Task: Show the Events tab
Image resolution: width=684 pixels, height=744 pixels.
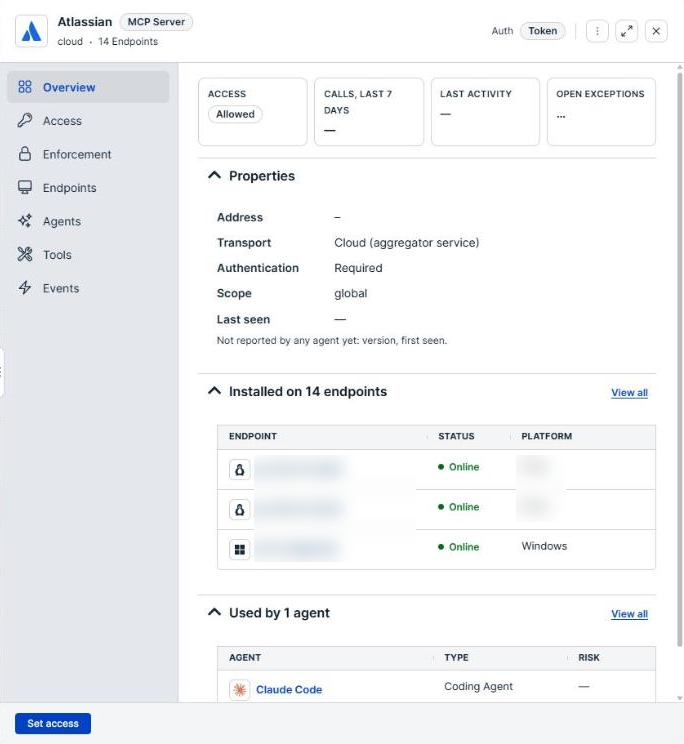Action: (x=88, y=288)
